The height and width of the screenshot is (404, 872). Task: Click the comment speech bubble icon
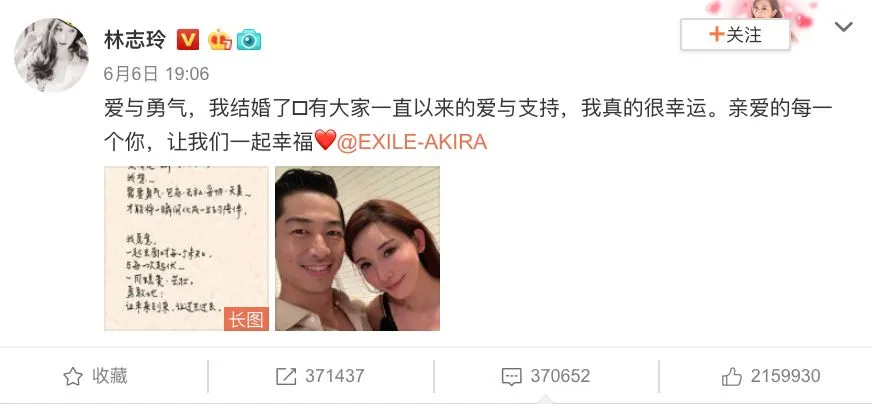pos(512,377)
